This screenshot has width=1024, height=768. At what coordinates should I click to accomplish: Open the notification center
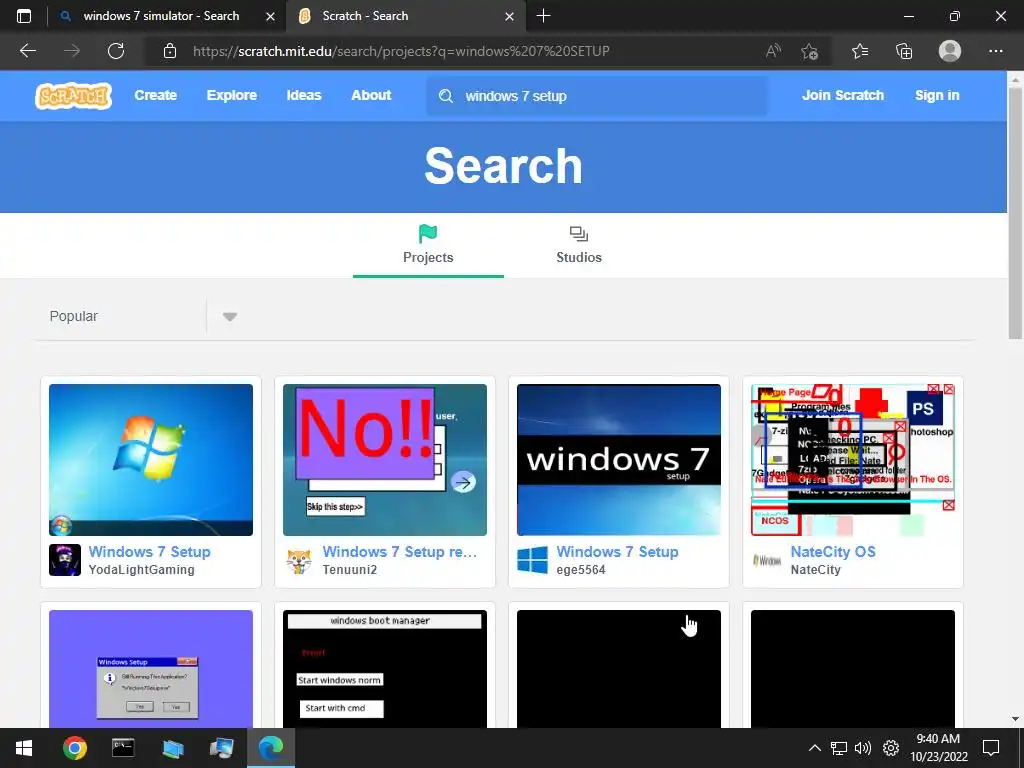(x=991, y=748)
